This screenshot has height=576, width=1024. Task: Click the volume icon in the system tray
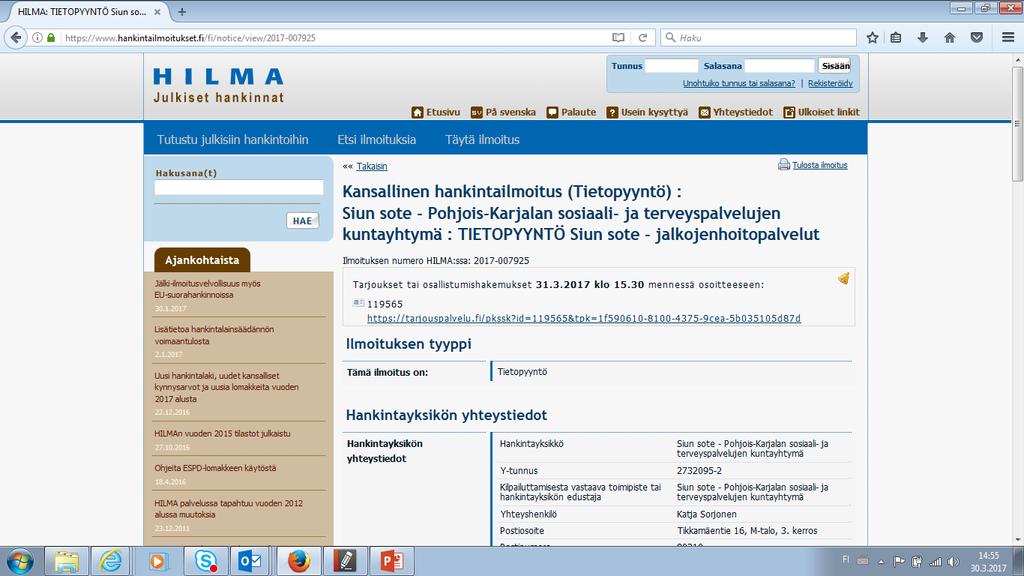click(953, 562)
